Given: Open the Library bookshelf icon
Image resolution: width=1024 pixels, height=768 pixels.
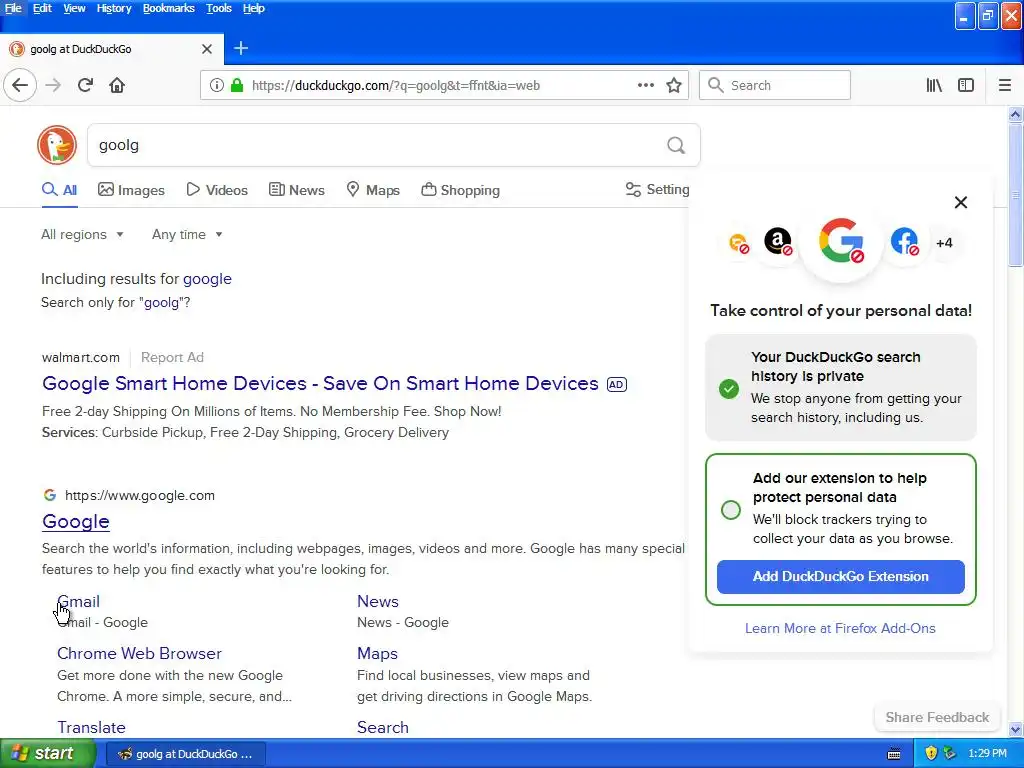Looking at the screenshot, I should pyautogui.click(x=934, y=86).
